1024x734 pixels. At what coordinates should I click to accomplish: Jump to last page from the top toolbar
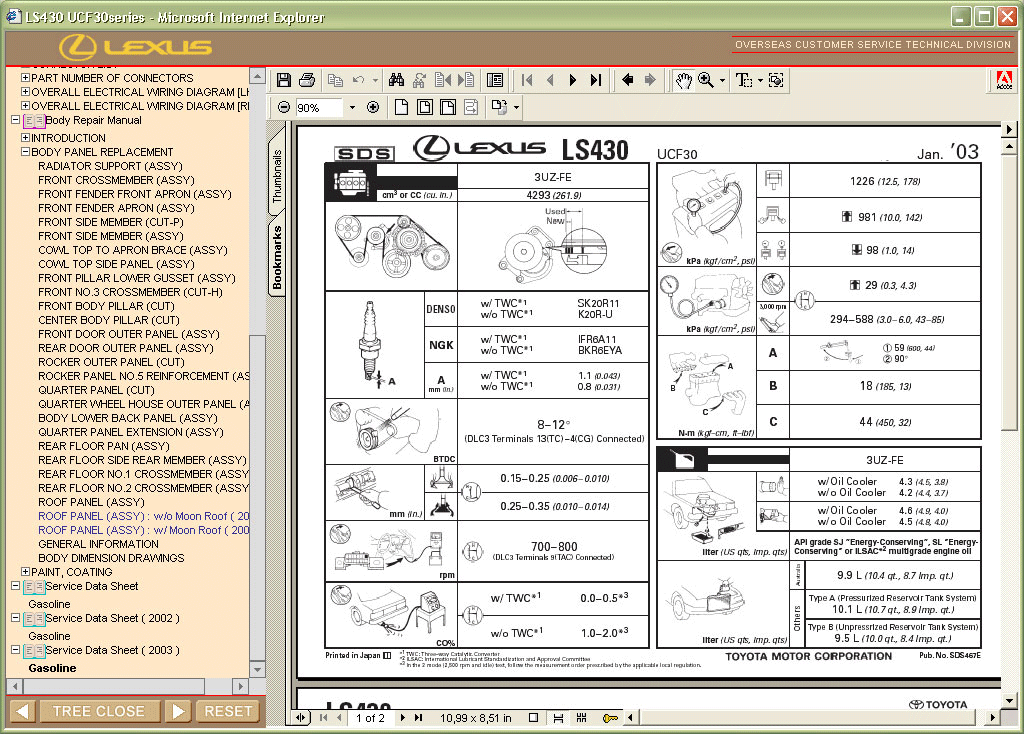coord(596,80)
